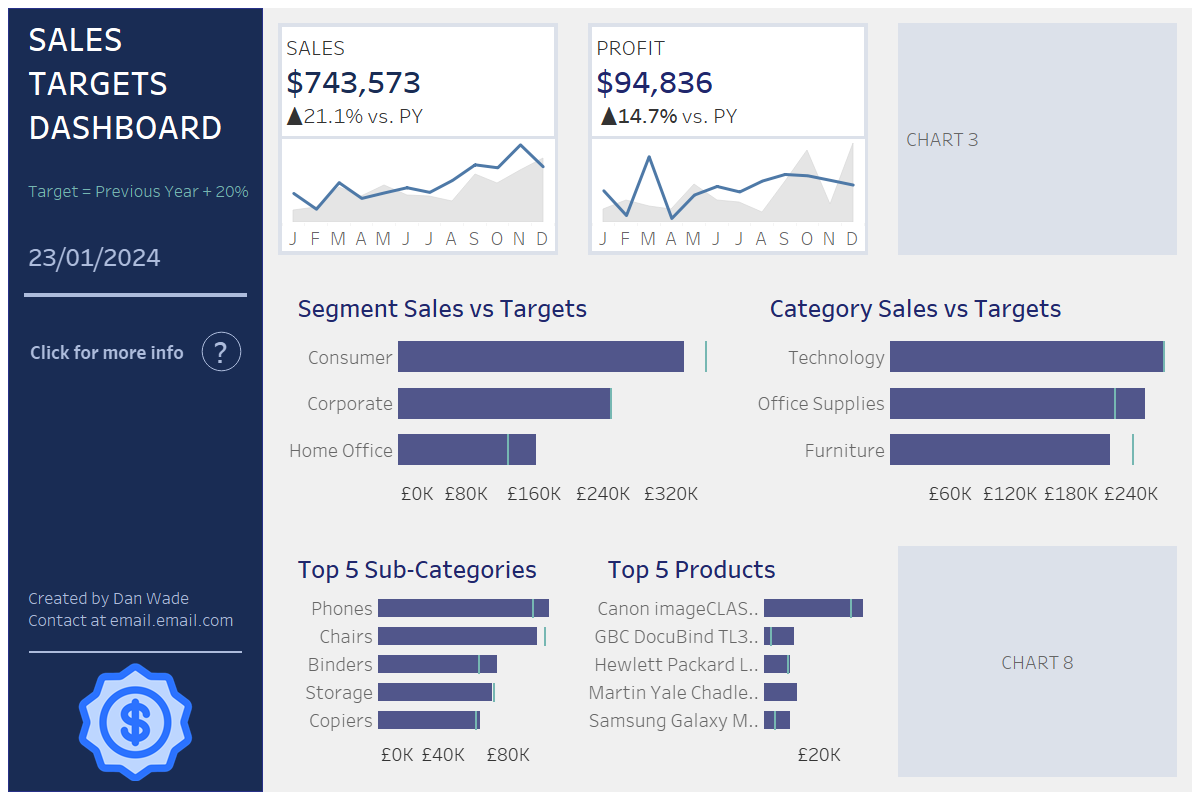Select the Consumer segment bar
Image resolution: width=1200 pixels, height=800 pixels.
(x=540, y=357)
